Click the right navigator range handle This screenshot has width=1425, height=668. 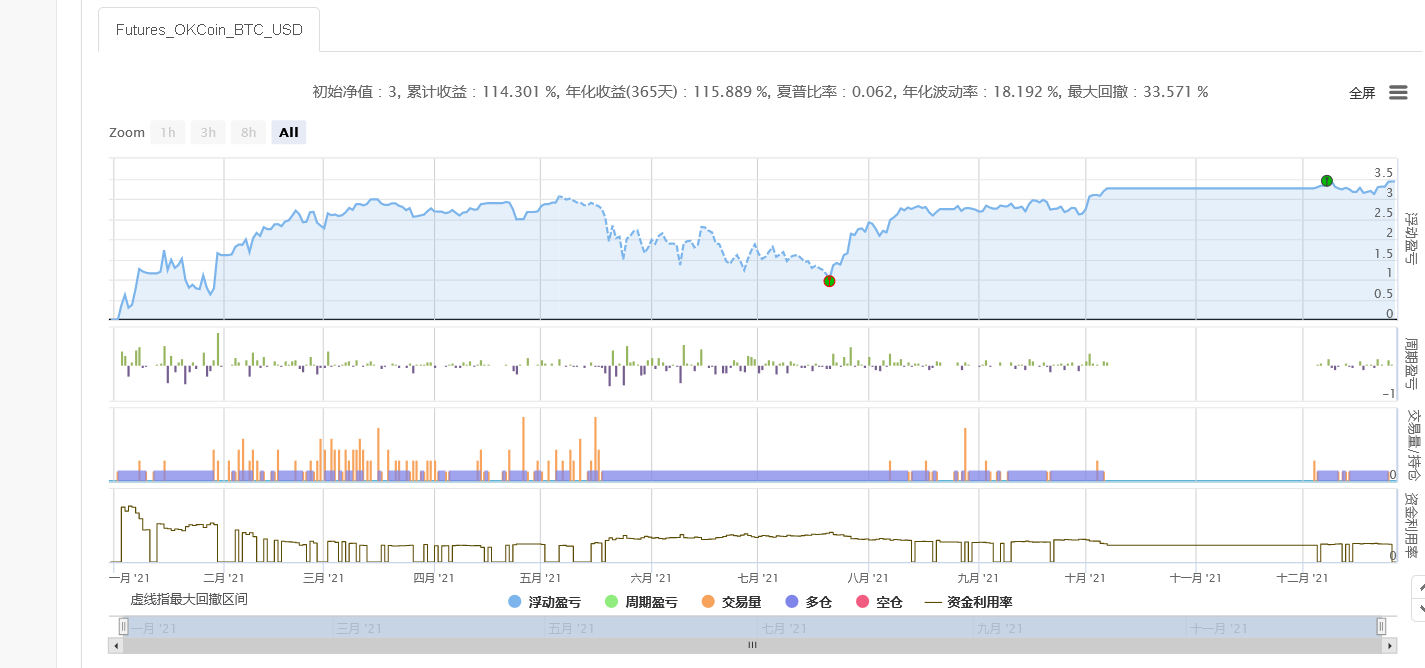pos(1381,627)
